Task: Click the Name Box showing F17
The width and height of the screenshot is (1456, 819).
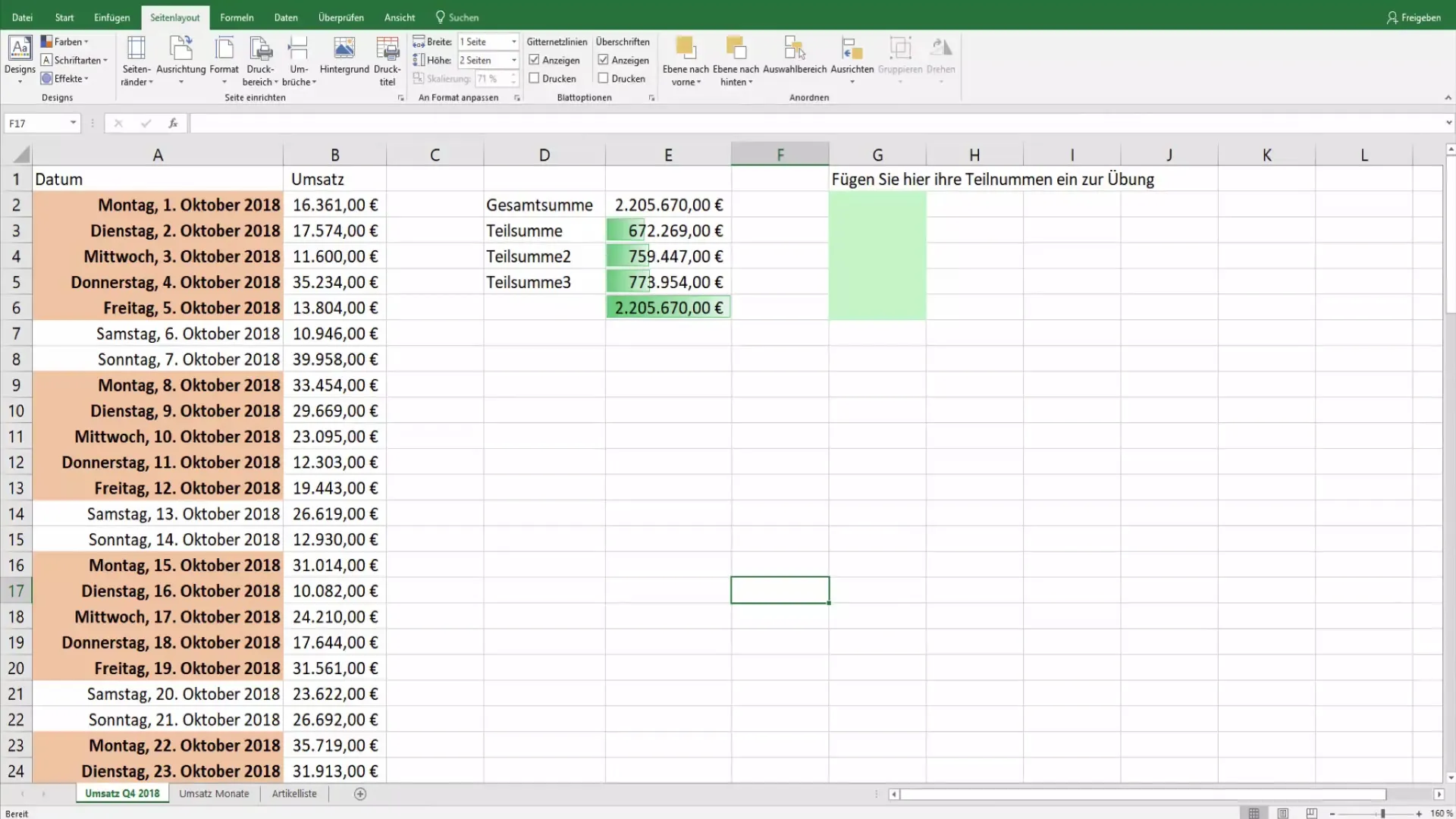Action: click(x=36, y=123)
